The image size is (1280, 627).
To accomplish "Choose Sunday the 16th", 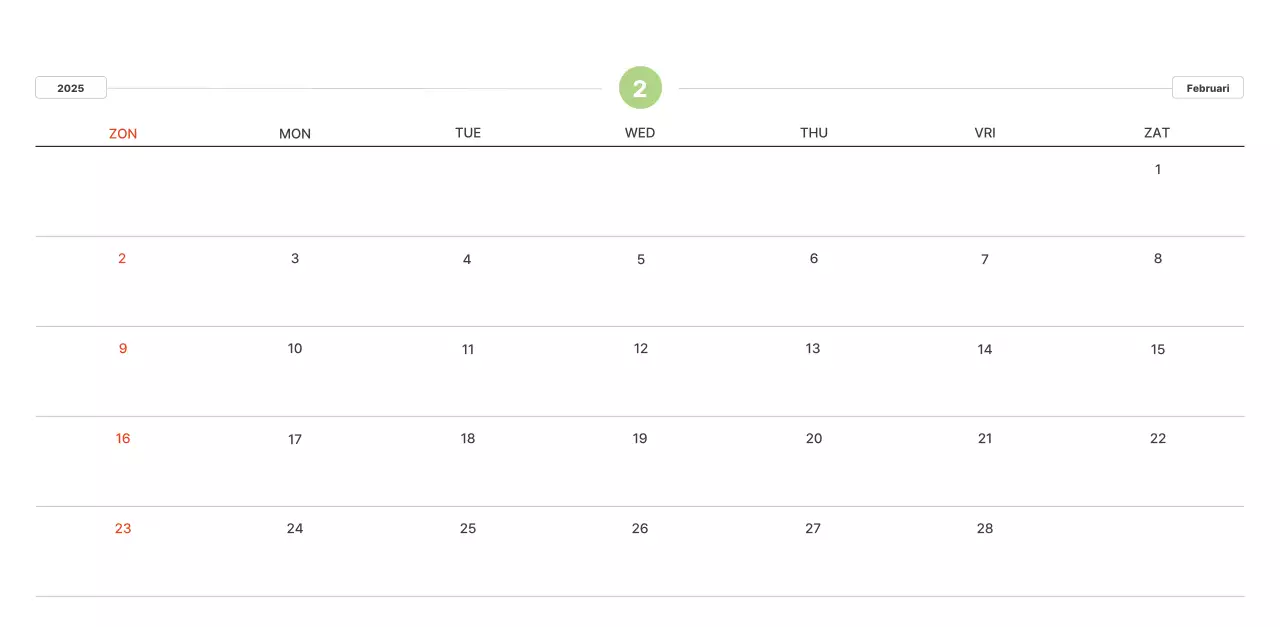I will pyautogui.click(x=123, y=438).
